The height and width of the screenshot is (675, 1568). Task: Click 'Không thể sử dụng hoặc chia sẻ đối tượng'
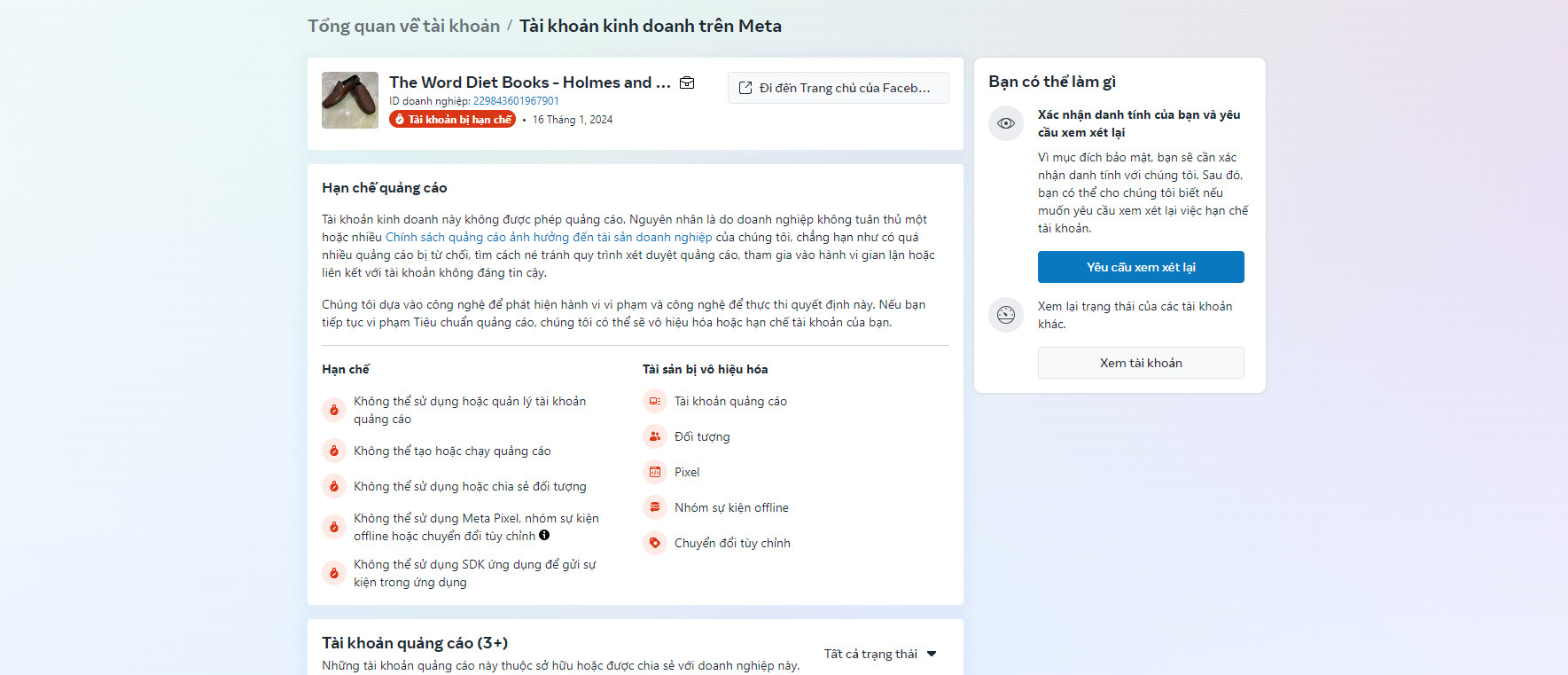pyautogui.click(x=470, y=486)
